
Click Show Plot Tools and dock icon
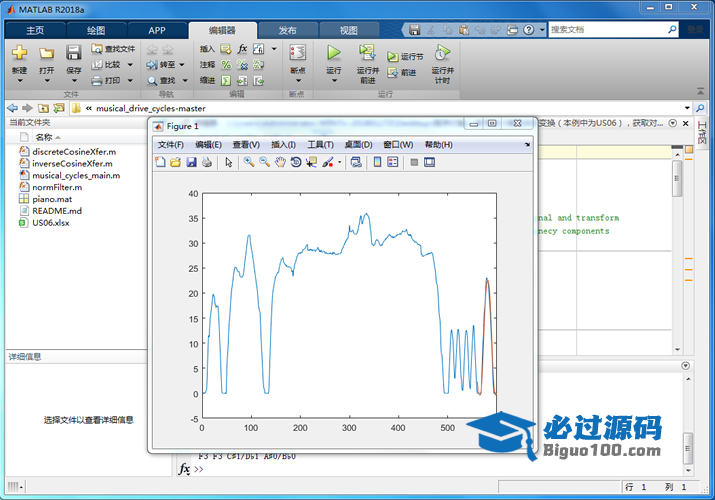click(430, 162)
